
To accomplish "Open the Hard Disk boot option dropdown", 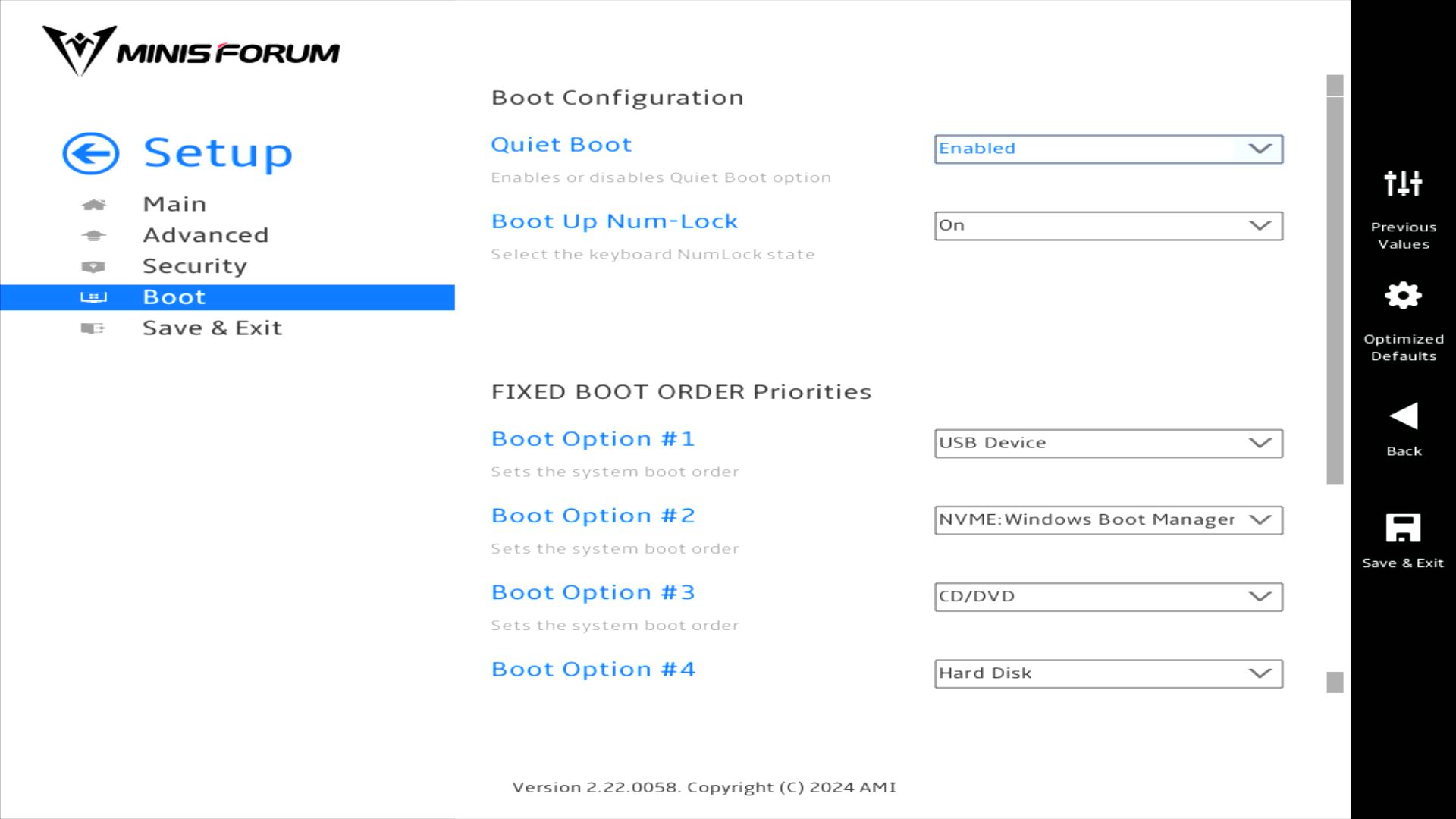I will (1108, 673).
